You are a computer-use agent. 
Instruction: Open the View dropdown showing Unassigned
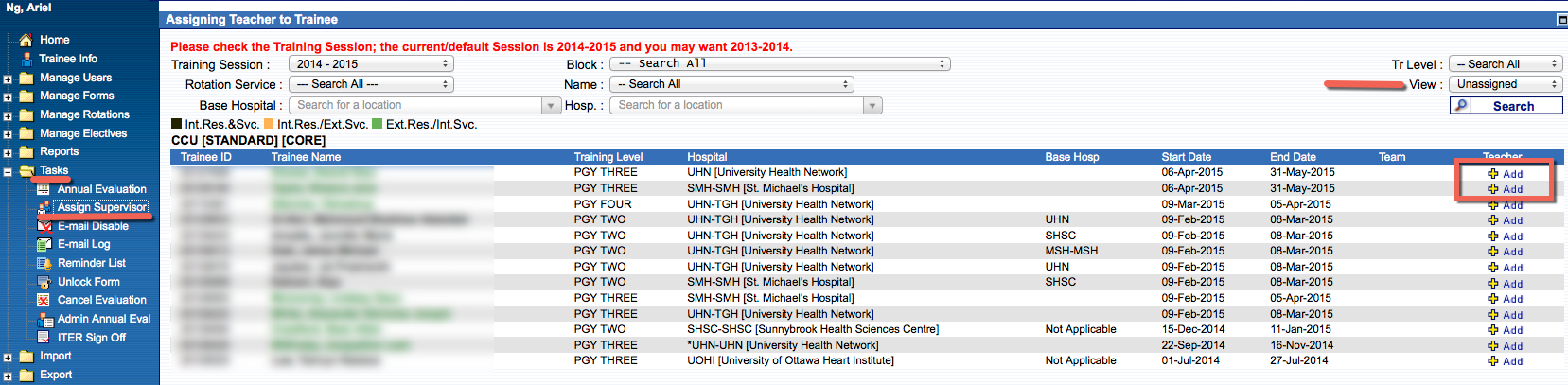tap(1506, 84)
